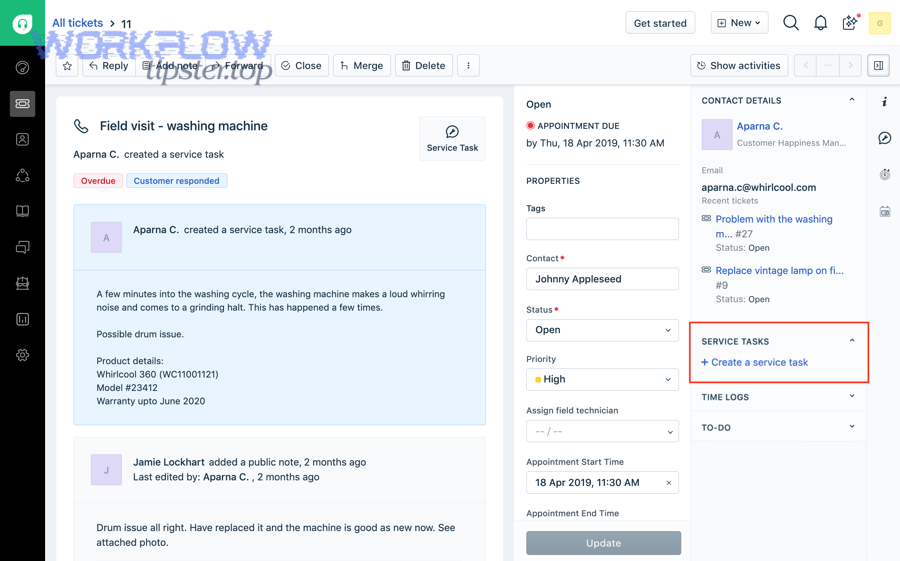Screen dimensions: 900x561
Task: Click the Merge button
Action: (x=362, y=66)
